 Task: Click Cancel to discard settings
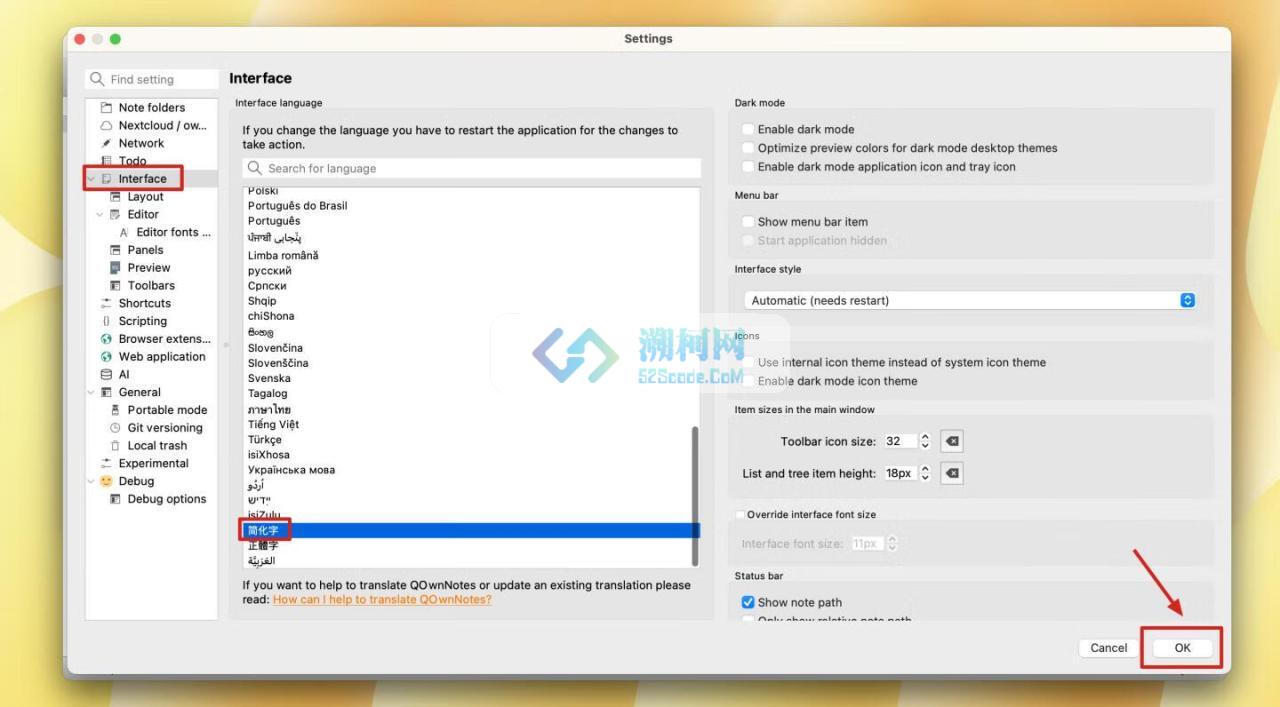pyautogui.click(x=1108, y=648)
